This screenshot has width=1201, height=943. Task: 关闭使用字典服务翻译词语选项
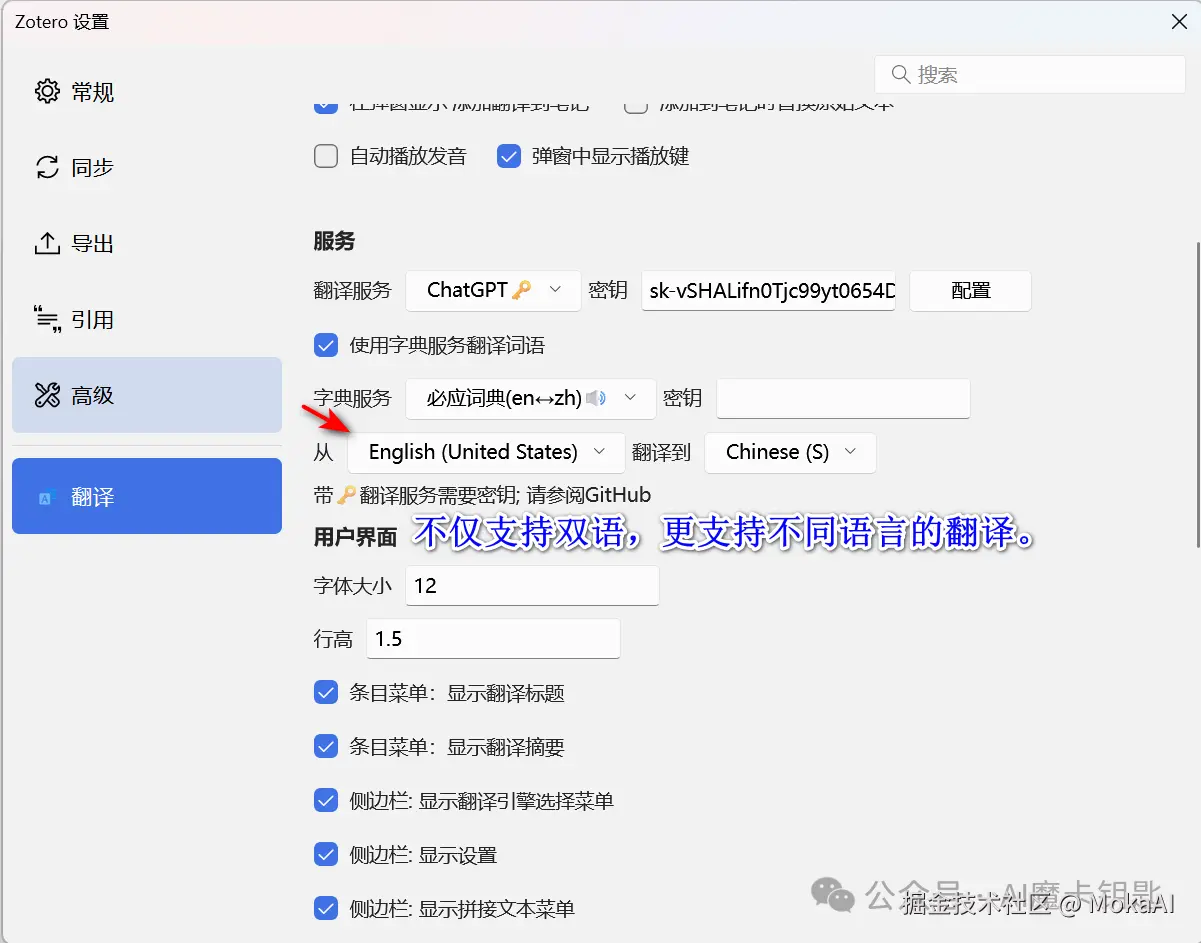tap(325, 345)
